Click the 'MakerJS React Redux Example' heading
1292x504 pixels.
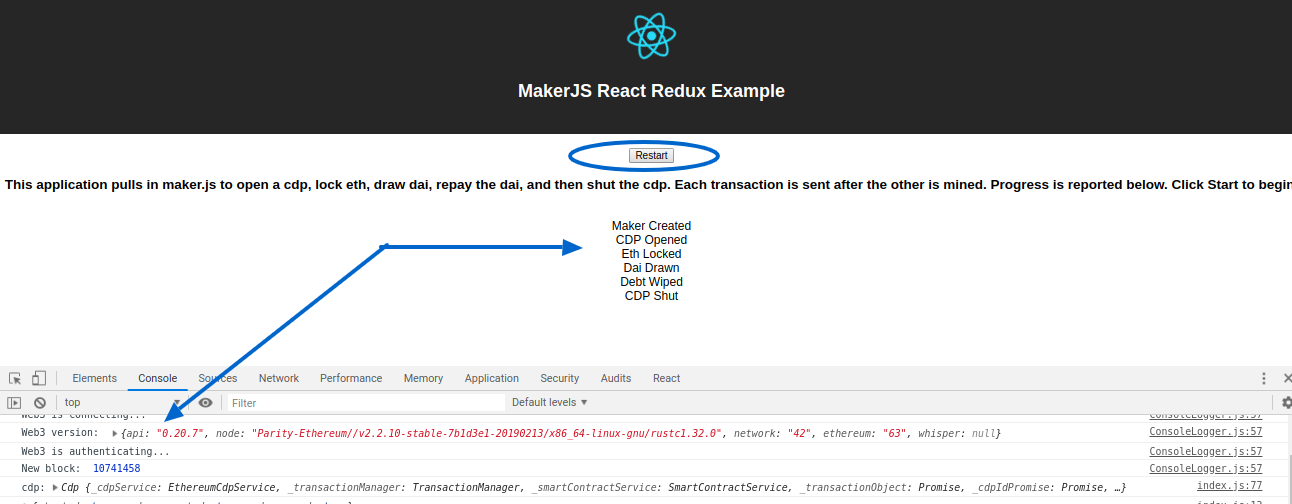click(x=651, y=91)
